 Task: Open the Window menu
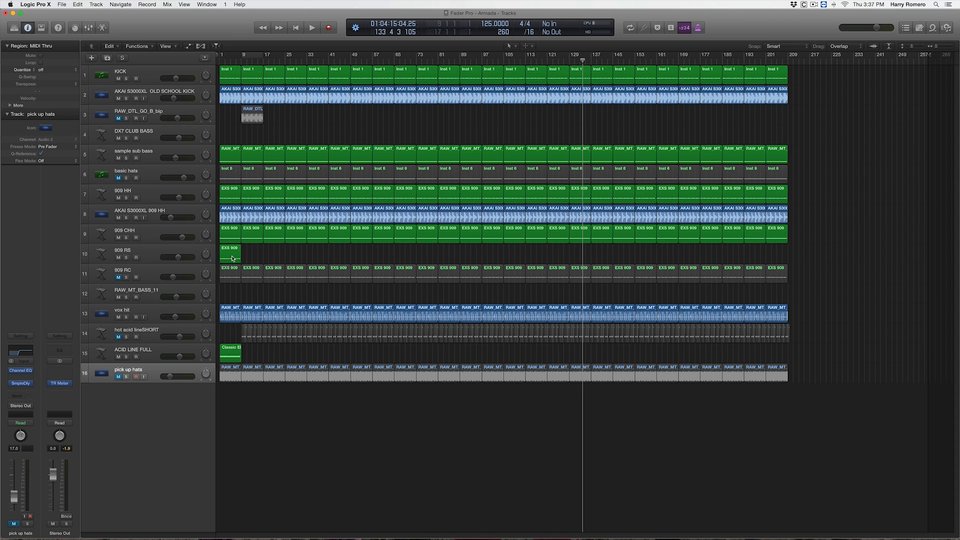[206, 4]
